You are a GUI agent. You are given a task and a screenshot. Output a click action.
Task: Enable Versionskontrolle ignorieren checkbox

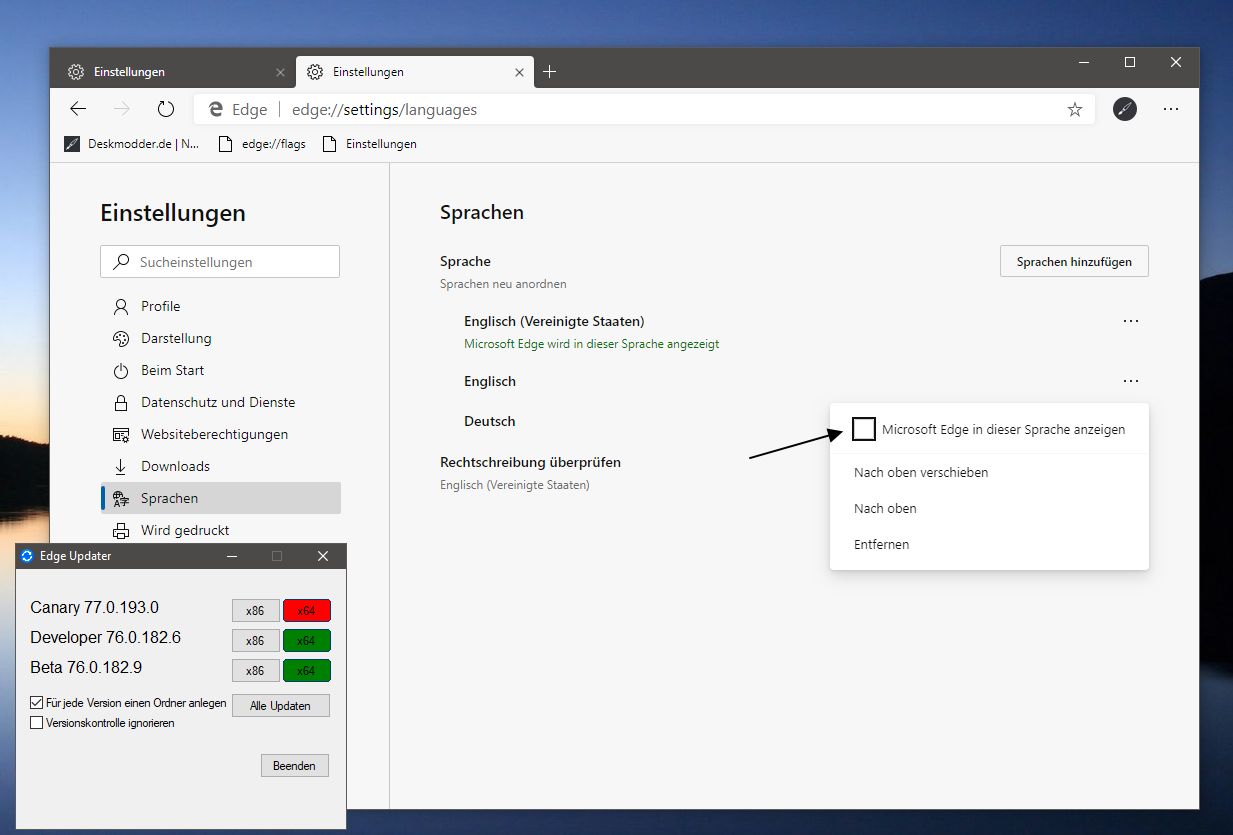(37, 722)
